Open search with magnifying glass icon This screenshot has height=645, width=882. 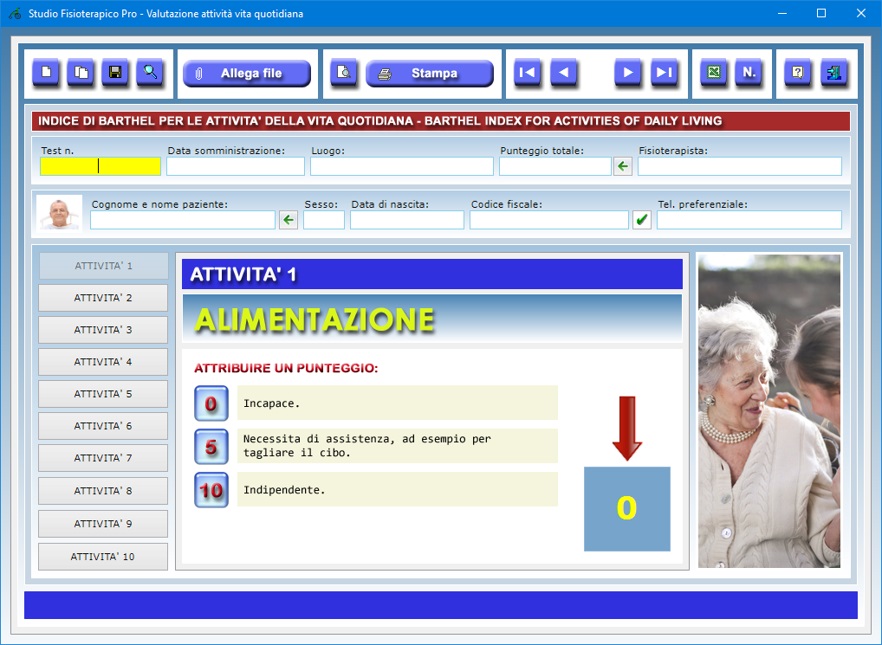[x=150, y=73]
